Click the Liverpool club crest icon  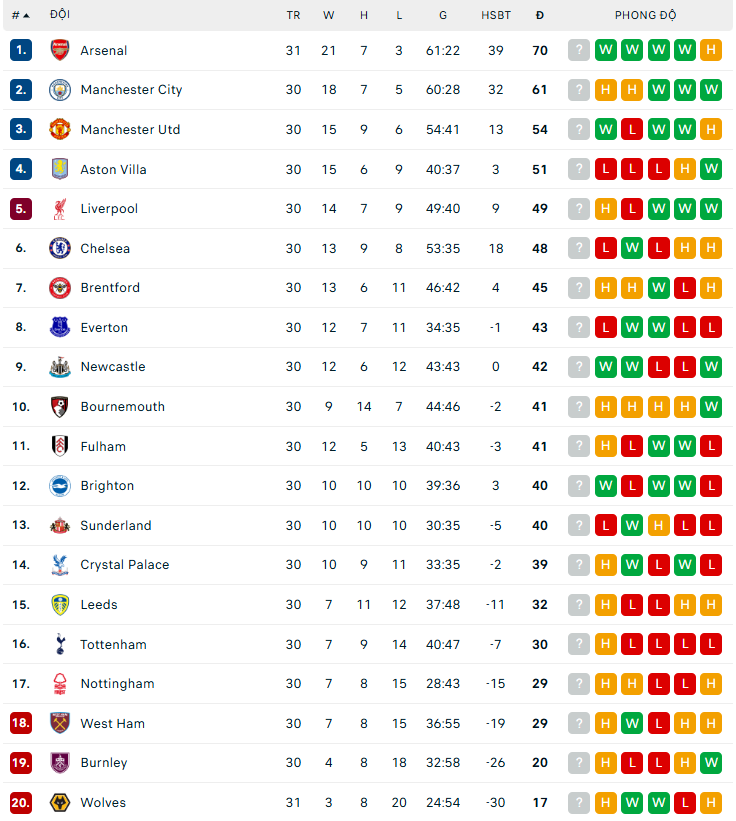(60, 209)
